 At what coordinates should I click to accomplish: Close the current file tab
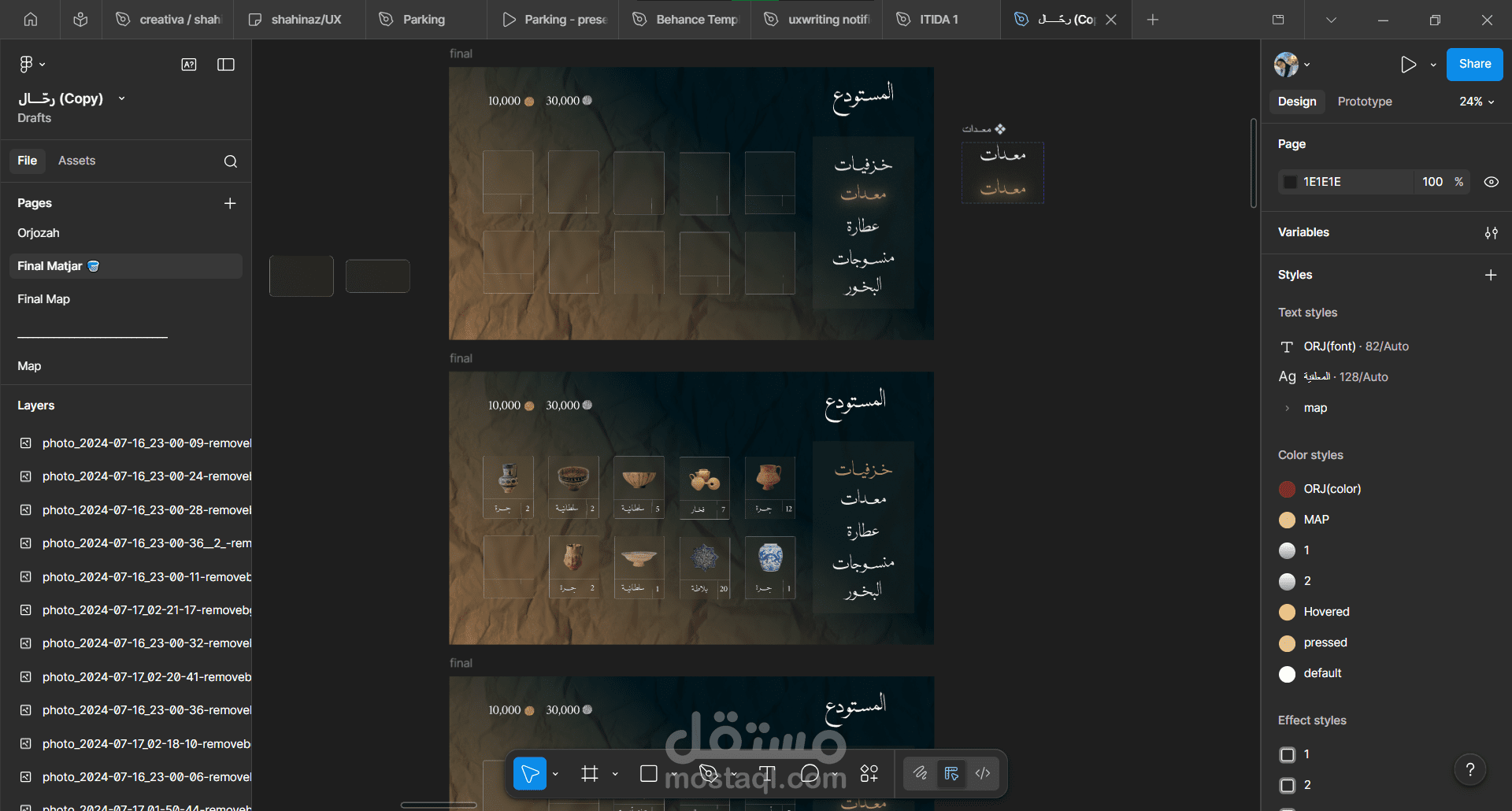pos(1111,20)
